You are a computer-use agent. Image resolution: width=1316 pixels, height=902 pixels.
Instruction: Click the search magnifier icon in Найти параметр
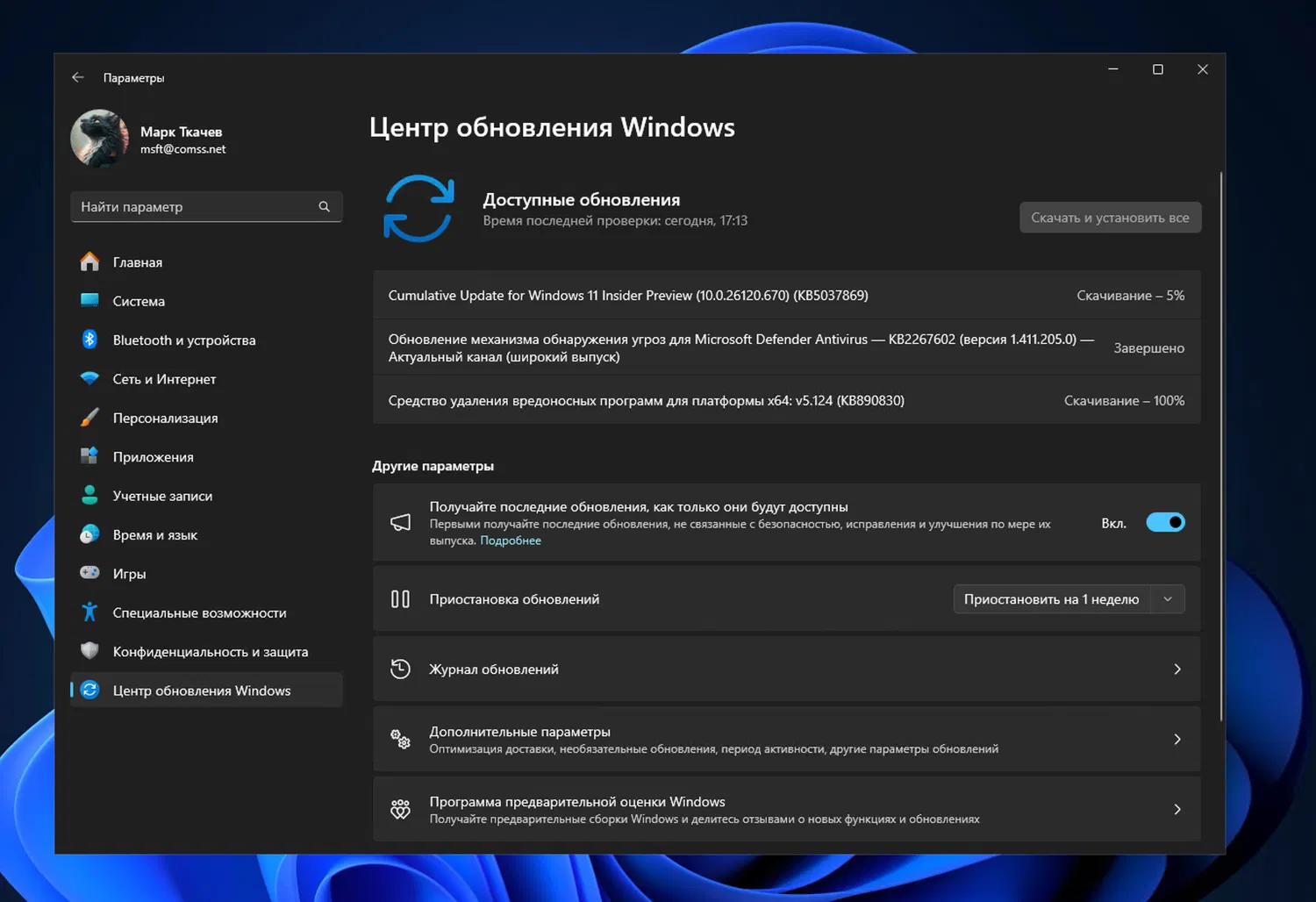pos(325,207)
